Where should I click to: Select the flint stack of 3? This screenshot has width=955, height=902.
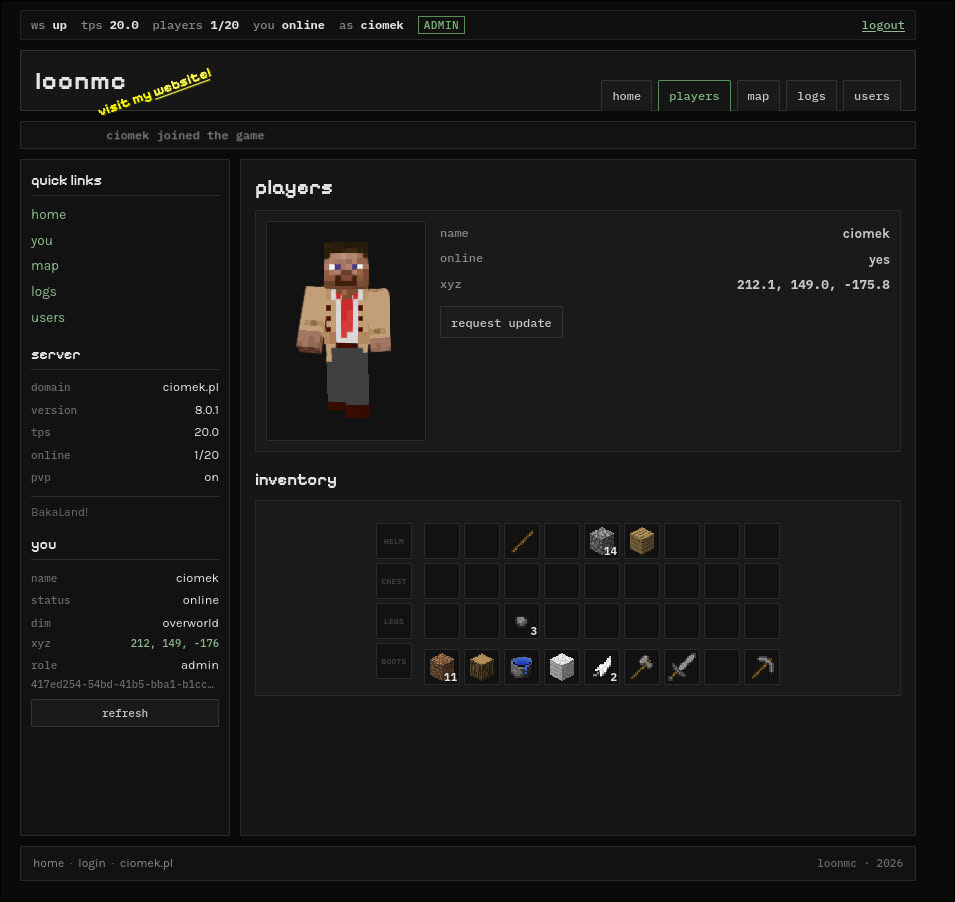pos(522,621)
